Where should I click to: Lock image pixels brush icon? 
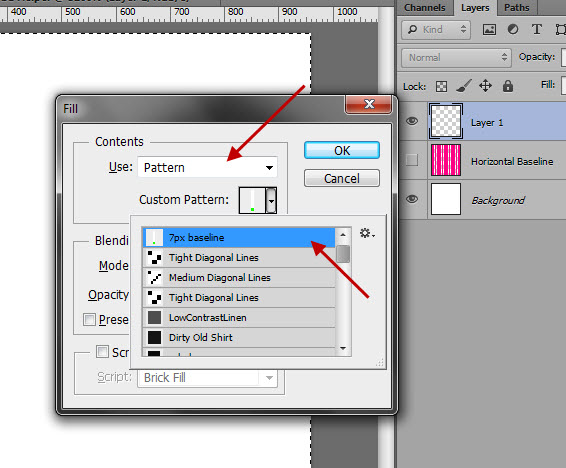[464, 86]
